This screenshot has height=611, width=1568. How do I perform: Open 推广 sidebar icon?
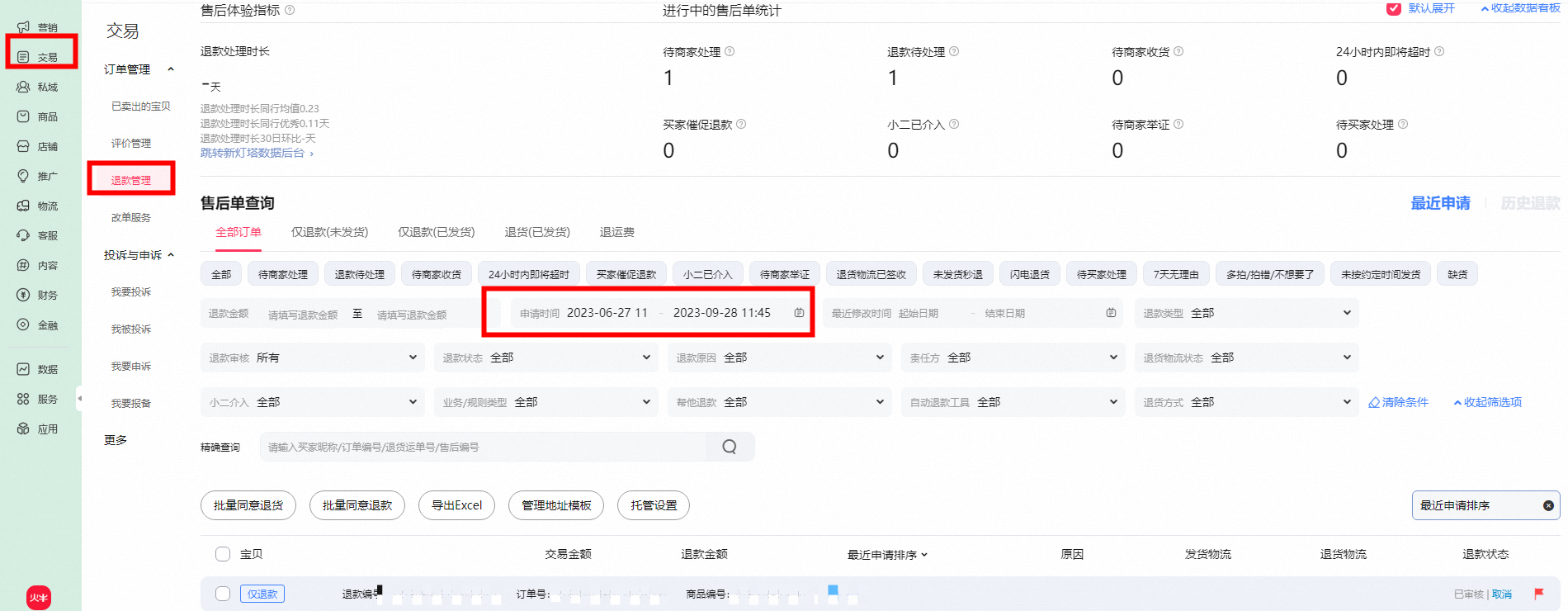pos(23,176)
